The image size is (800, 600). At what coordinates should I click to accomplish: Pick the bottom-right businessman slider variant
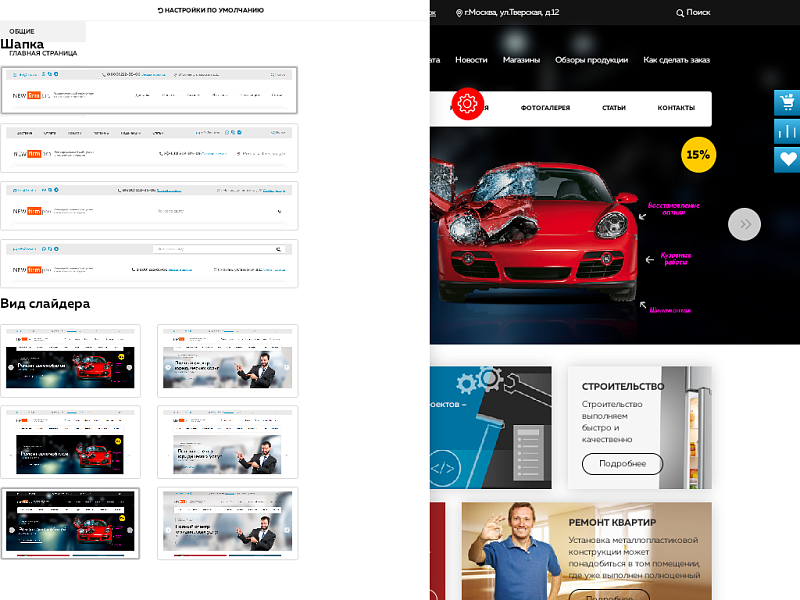click(x=227, y=523)
